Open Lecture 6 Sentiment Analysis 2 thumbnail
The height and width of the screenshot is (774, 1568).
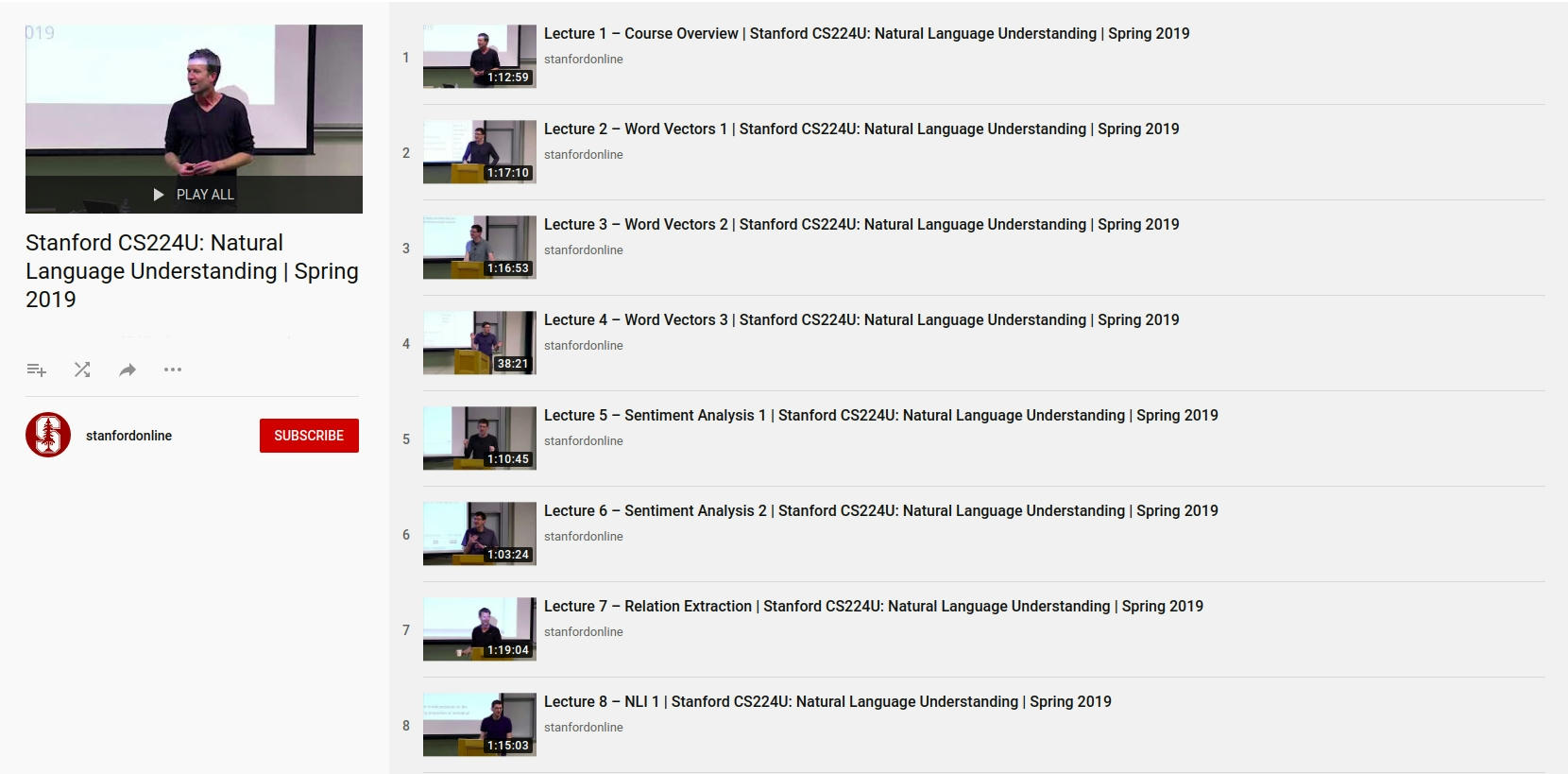[x=480, y=534]
